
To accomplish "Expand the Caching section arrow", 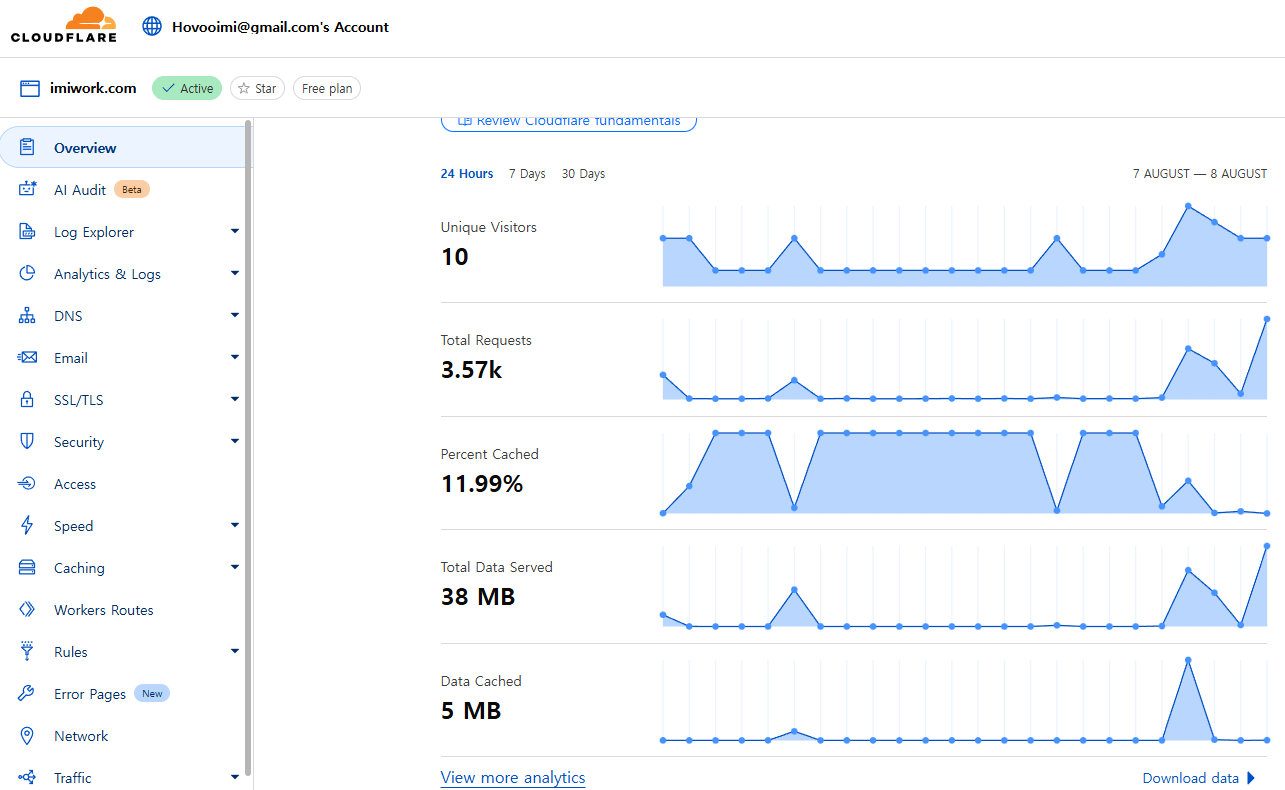I will (235, 568).
